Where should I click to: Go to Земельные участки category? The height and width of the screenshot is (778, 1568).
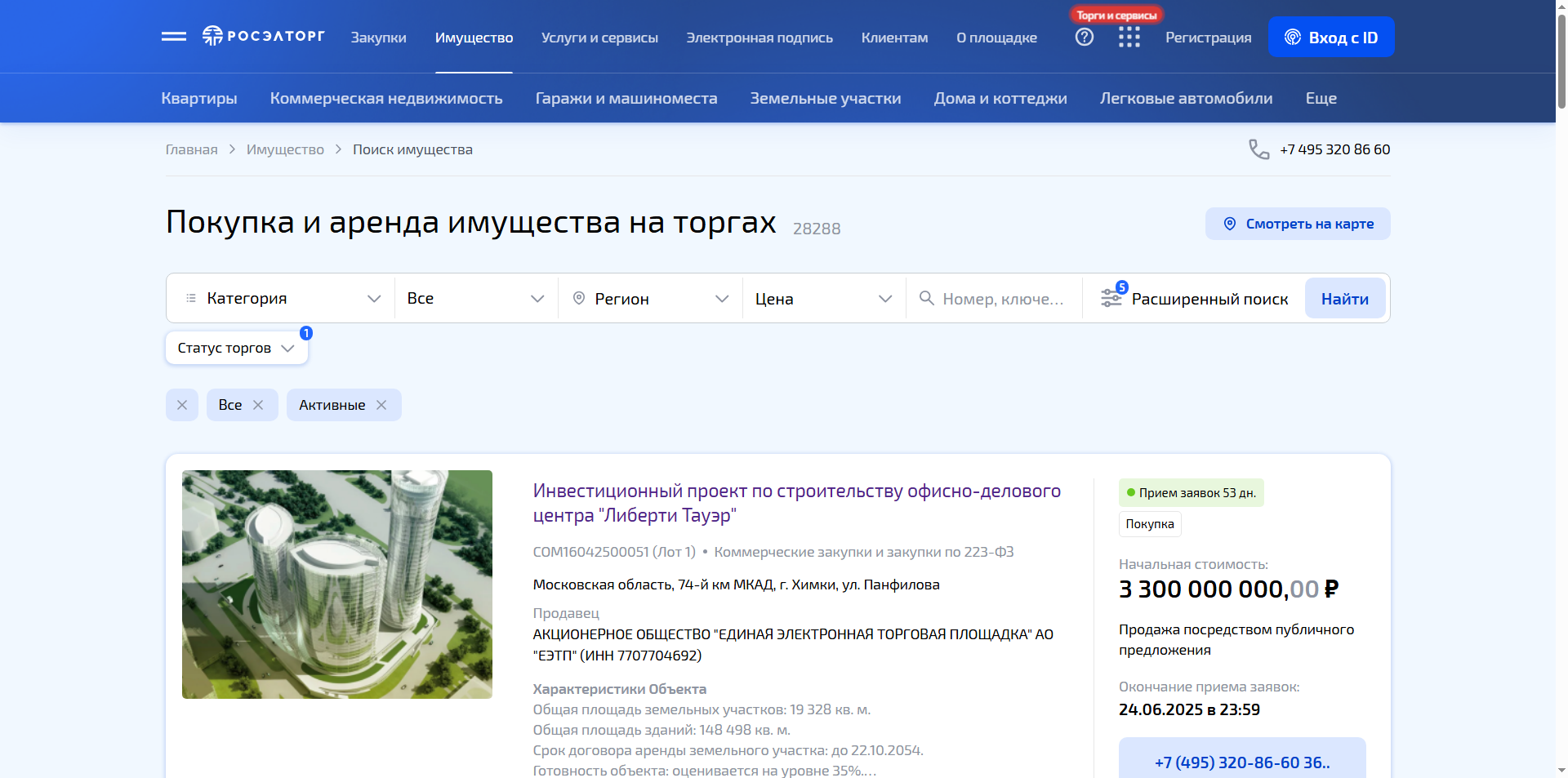click(x=826, y=98)
